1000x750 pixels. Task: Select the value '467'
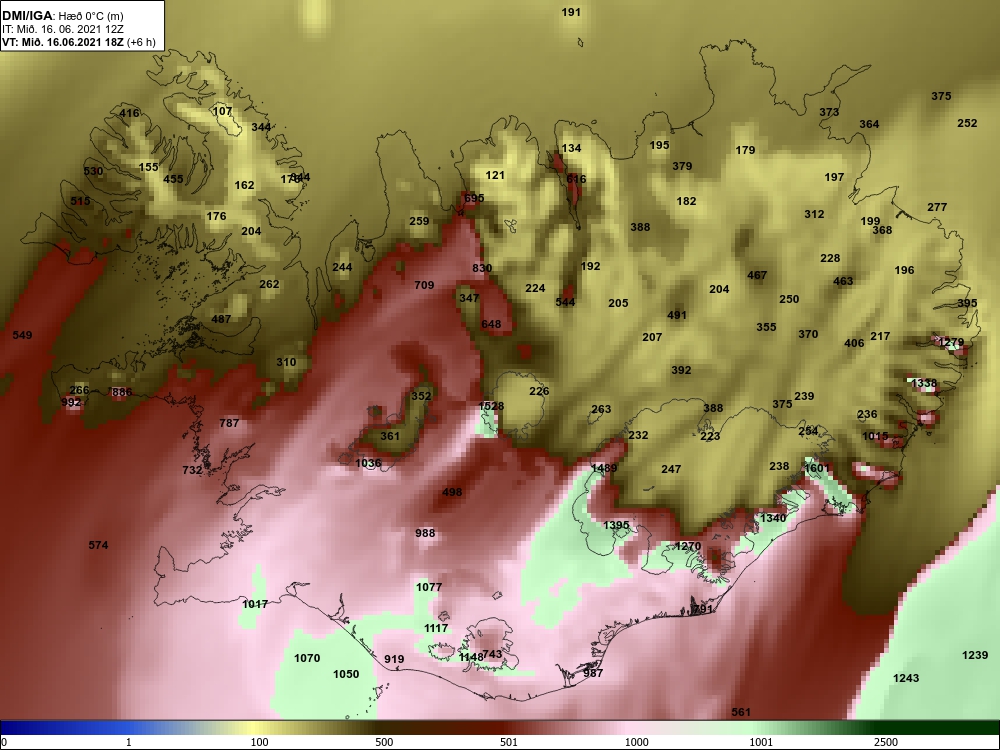coord(757,276)
